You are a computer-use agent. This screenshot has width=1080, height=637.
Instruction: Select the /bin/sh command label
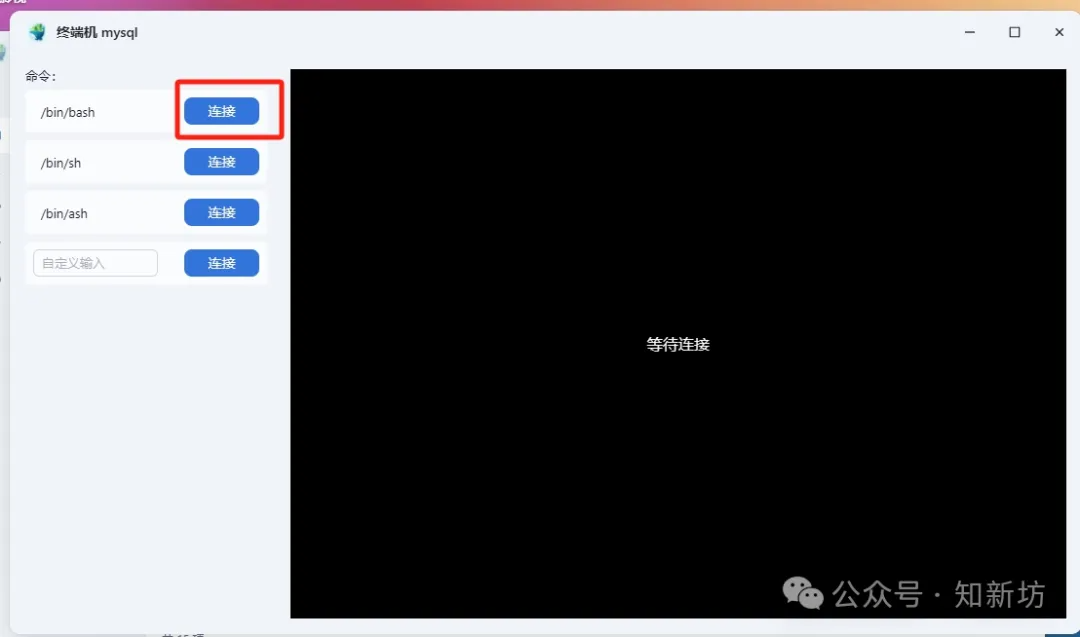(61, 163)
